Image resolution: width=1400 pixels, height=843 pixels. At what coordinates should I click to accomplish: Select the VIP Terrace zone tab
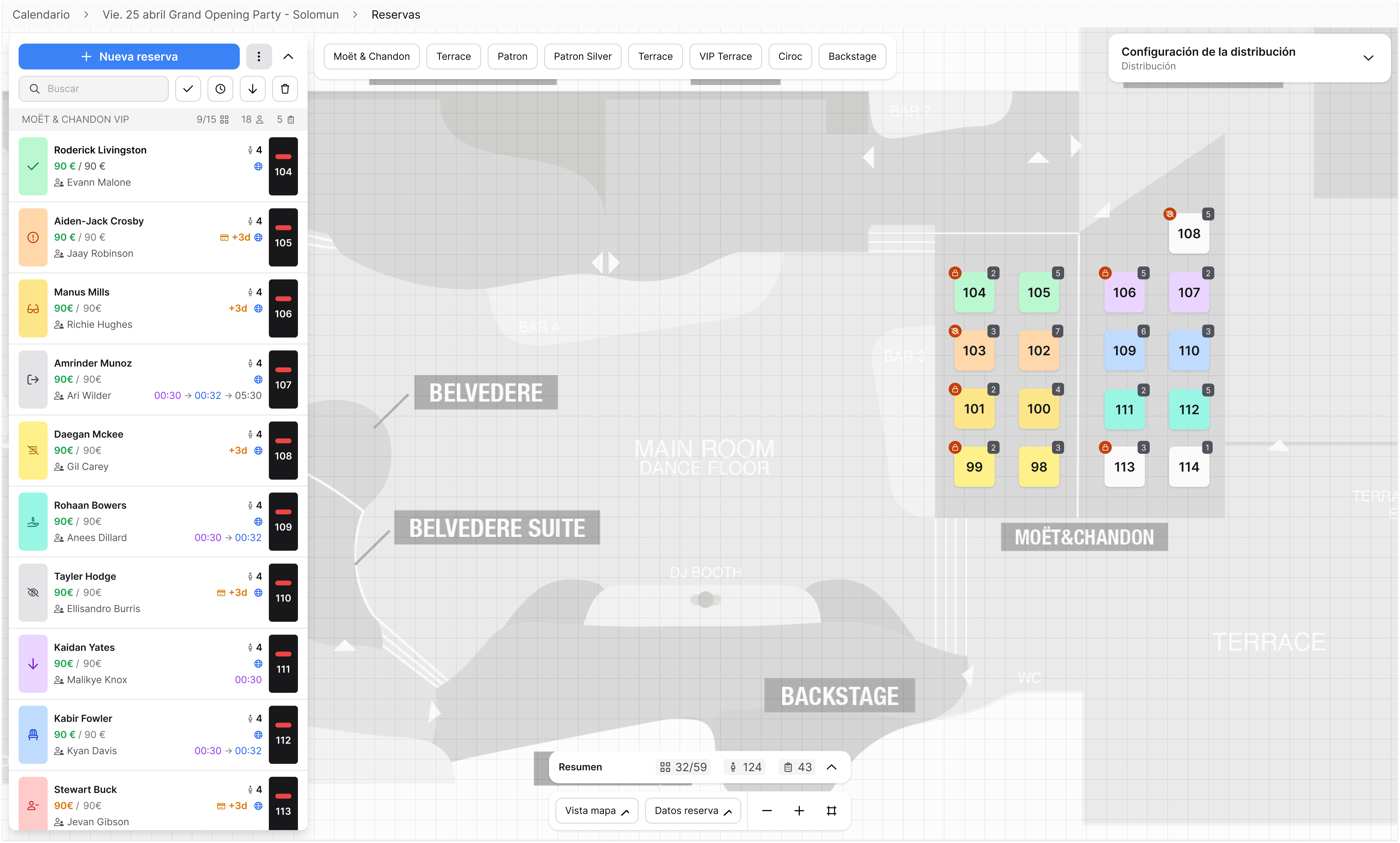point(725,56)
